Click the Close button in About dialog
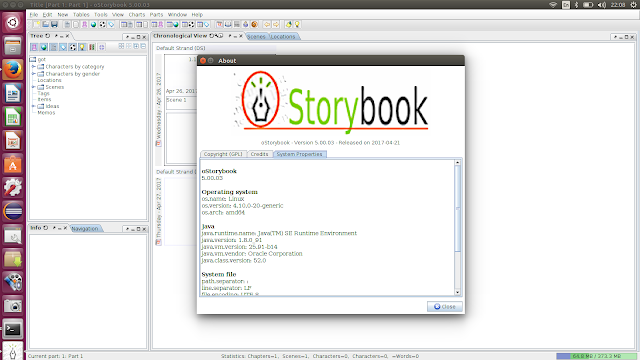The width and height of the screenshot is (640, 360). [444, 307]
